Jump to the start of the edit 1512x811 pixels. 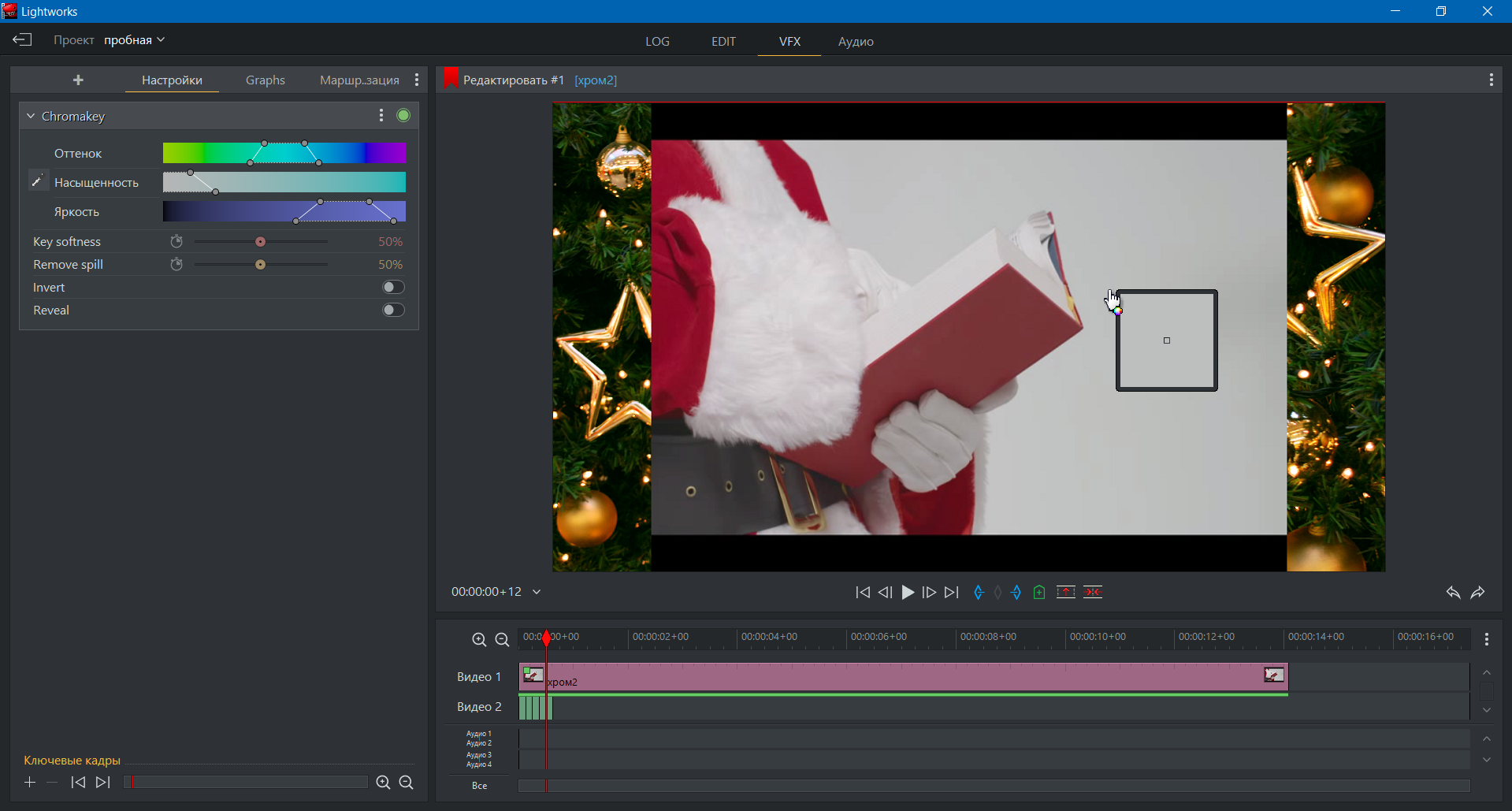point(863,592)
